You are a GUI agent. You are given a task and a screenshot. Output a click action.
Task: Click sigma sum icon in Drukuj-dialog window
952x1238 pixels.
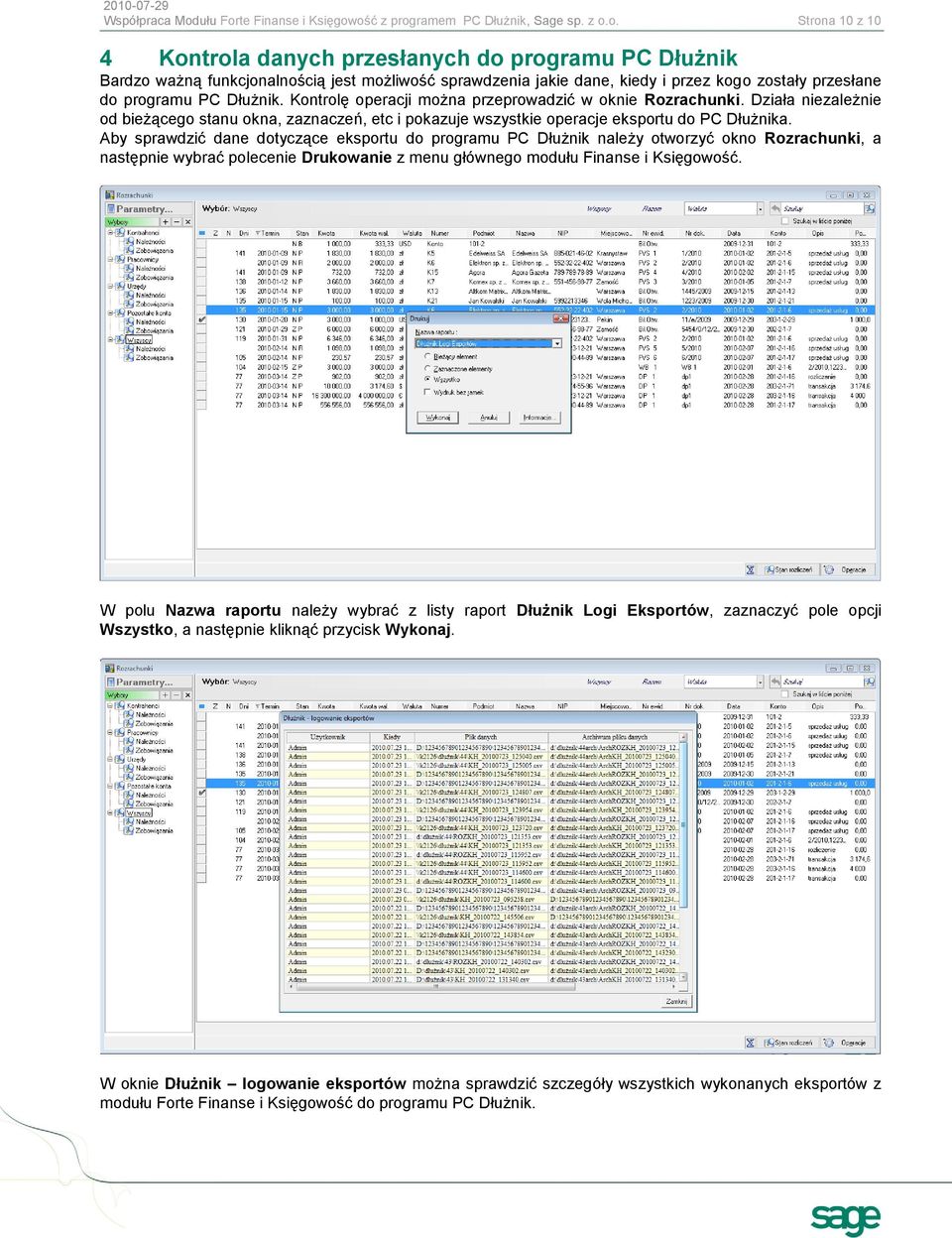(x=751, y=569)
